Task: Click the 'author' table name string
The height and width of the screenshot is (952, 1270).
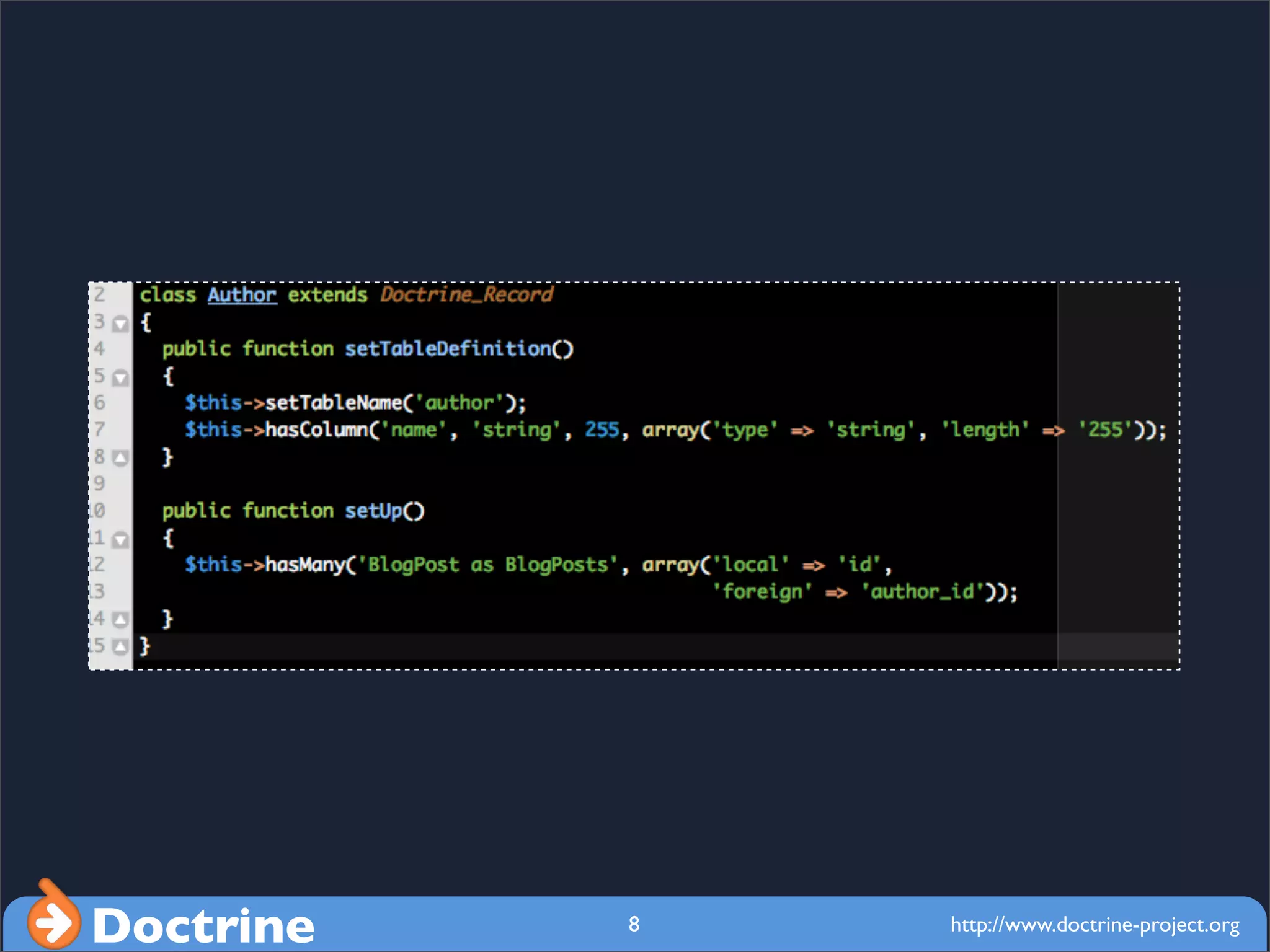Action: tap(460, 403)
